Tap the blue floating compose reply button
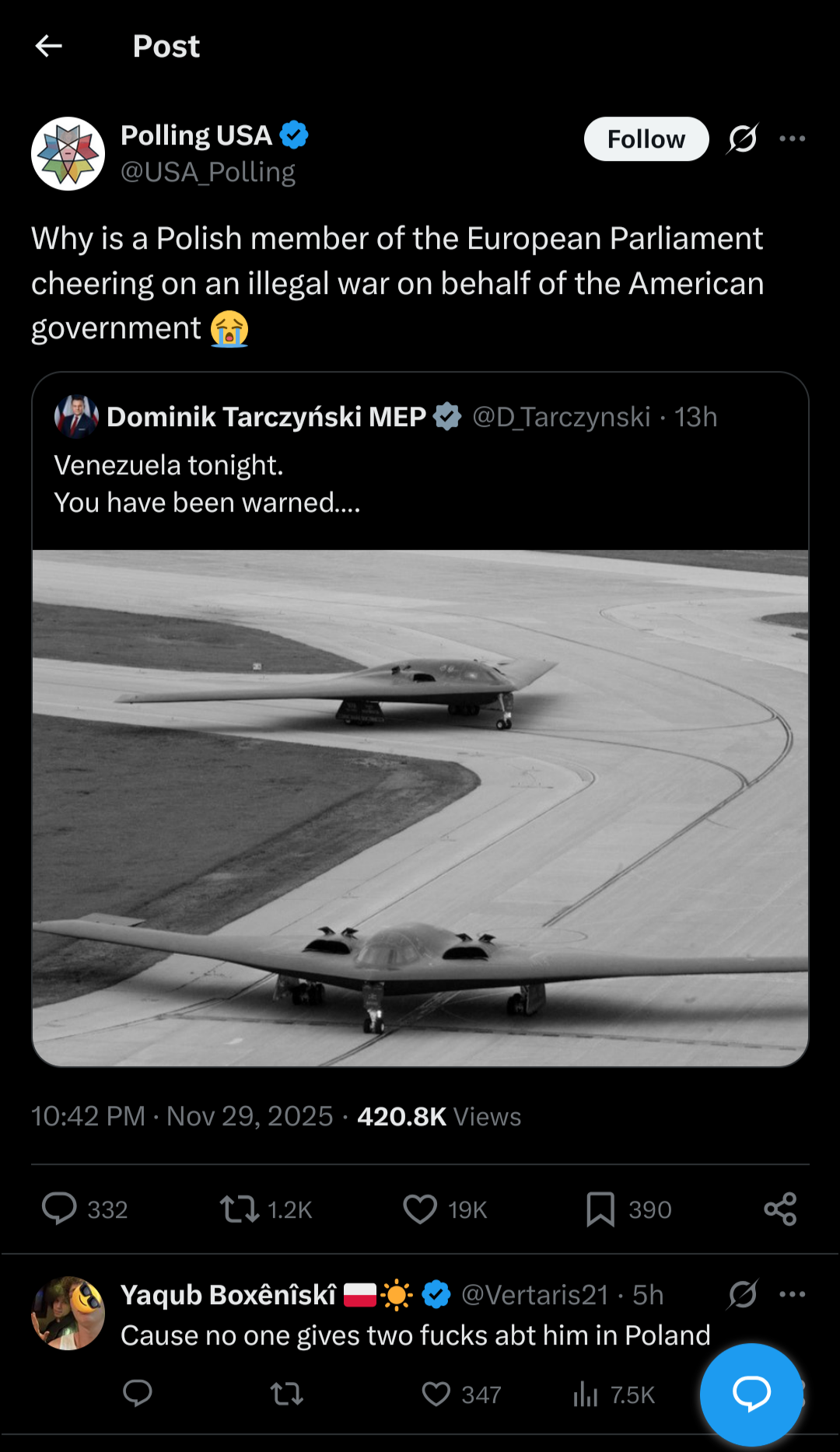The width and height of the screenshot is (840, 1452). [x=751, y=1394]
